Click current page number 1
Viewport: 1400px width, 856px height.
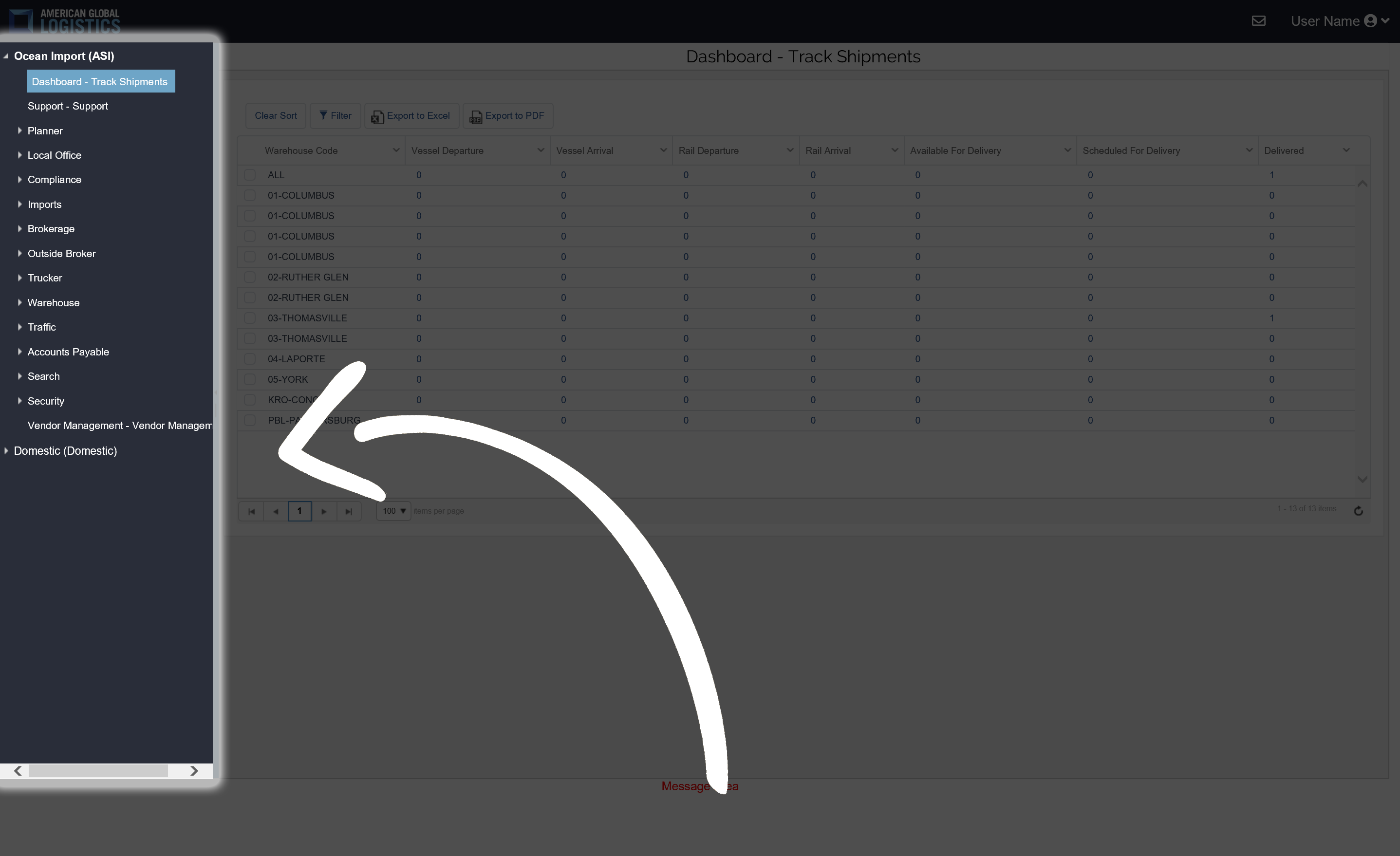coord(299,511)
